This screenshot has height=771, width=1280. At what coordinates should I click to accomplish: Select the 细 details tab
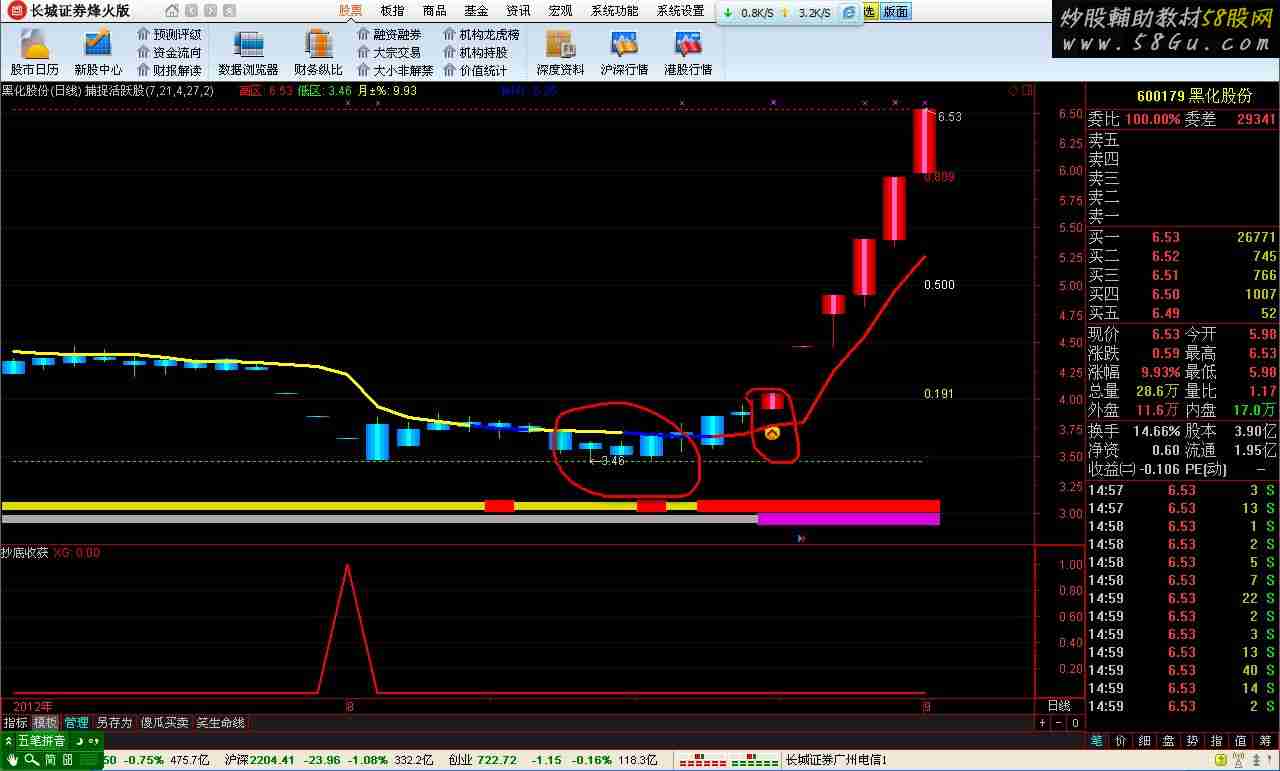[x=1145, y=741]
